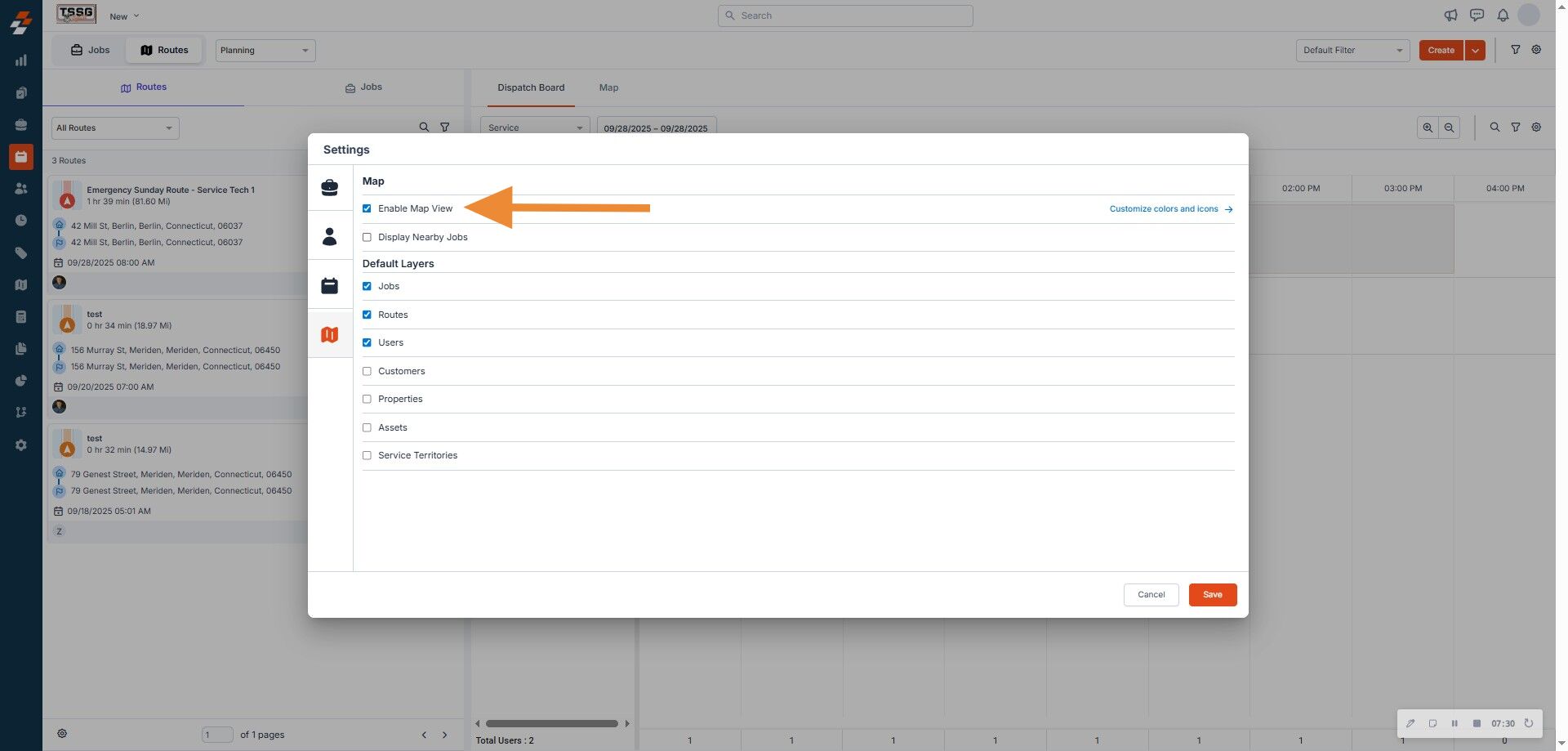Viewport: 1568px width, 751px height.
Task: Click the gear icon at routes panel bottom
Action: 62,734
